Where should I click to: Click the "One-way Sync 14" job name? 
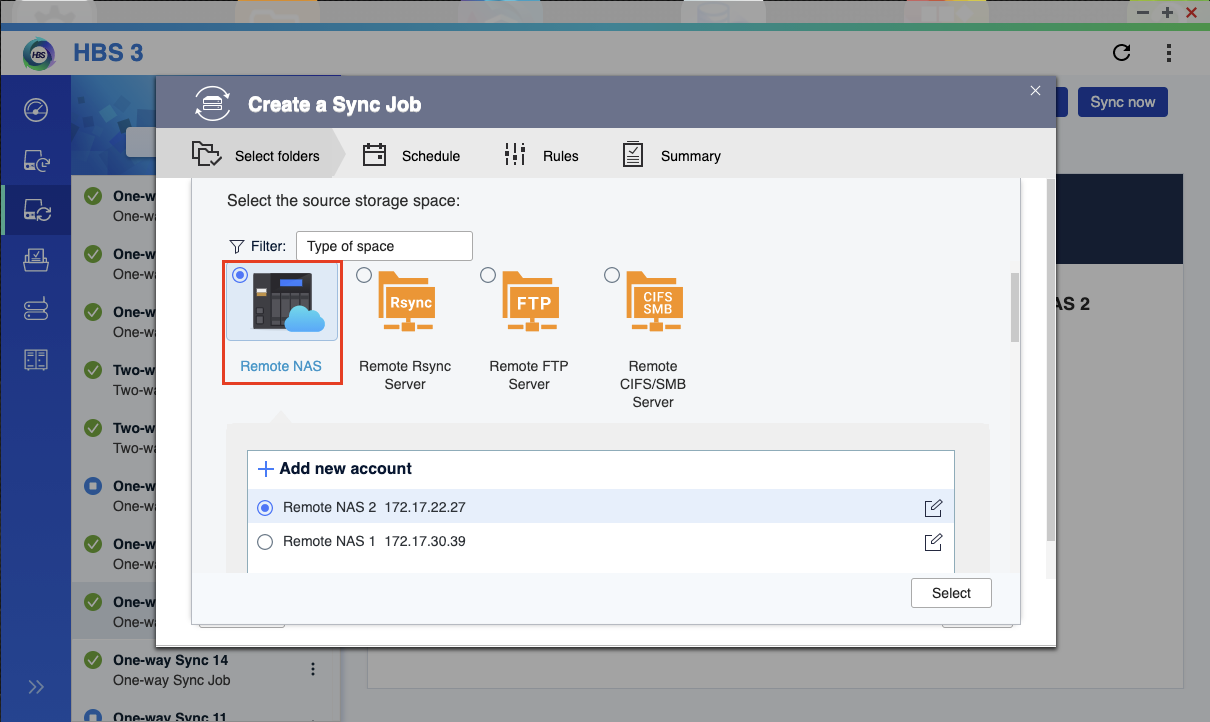[x=171, y=660]
